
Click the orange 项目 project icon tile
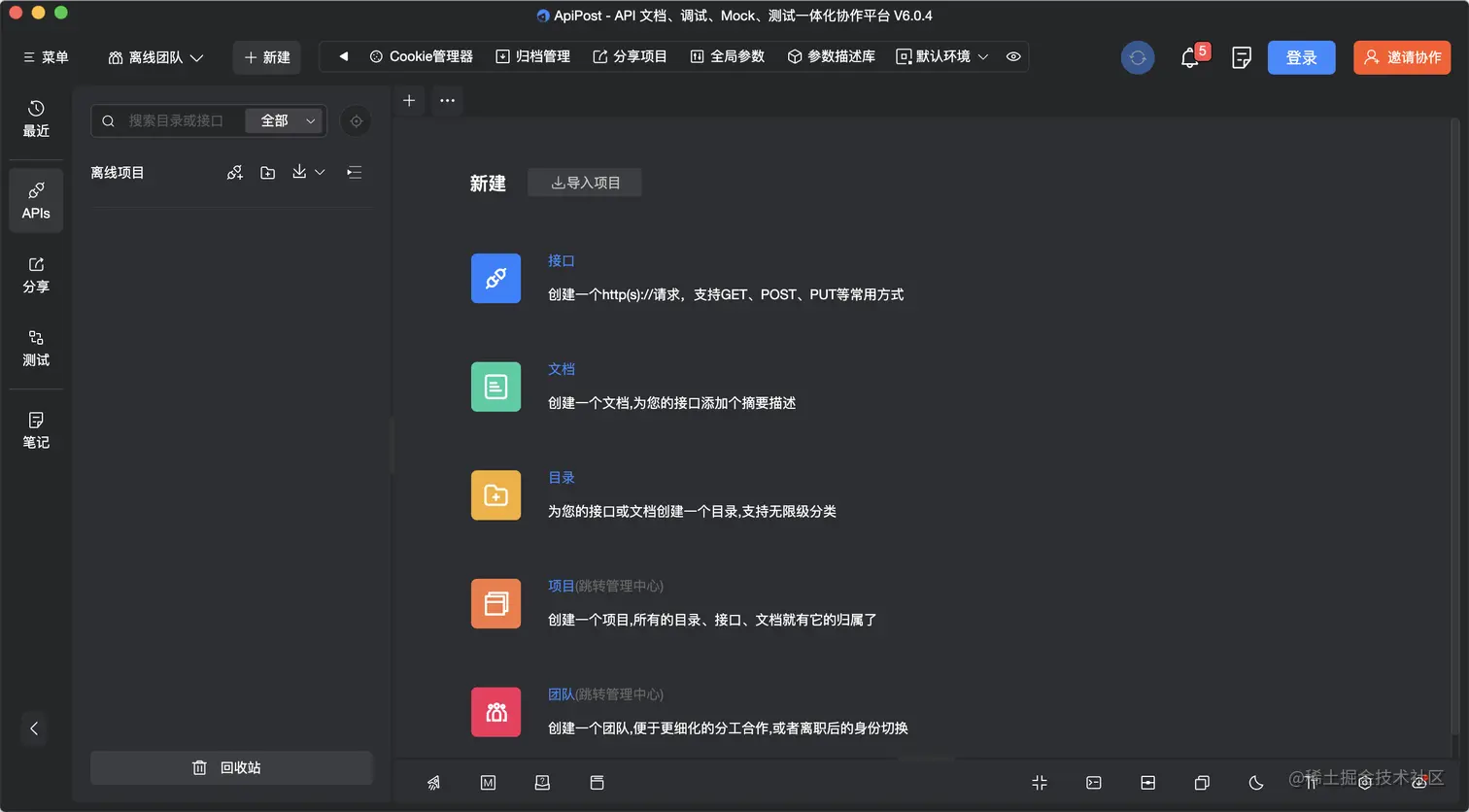[495, 603]
